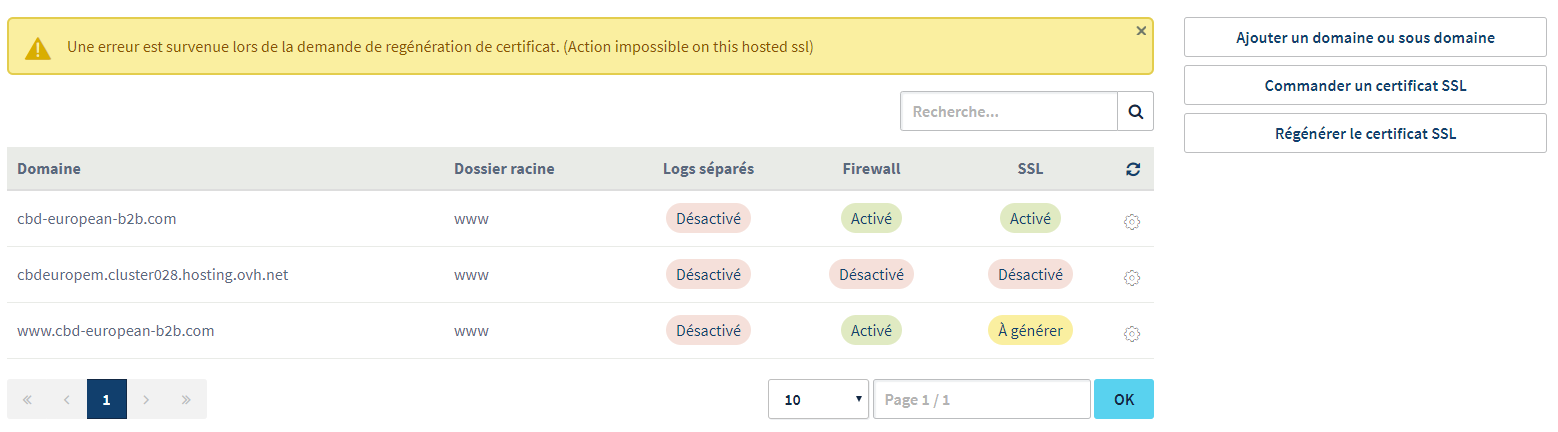Go to the last page arrow
The height and width of the screenshot is (432, 1558).
click(x=187, y=400)
